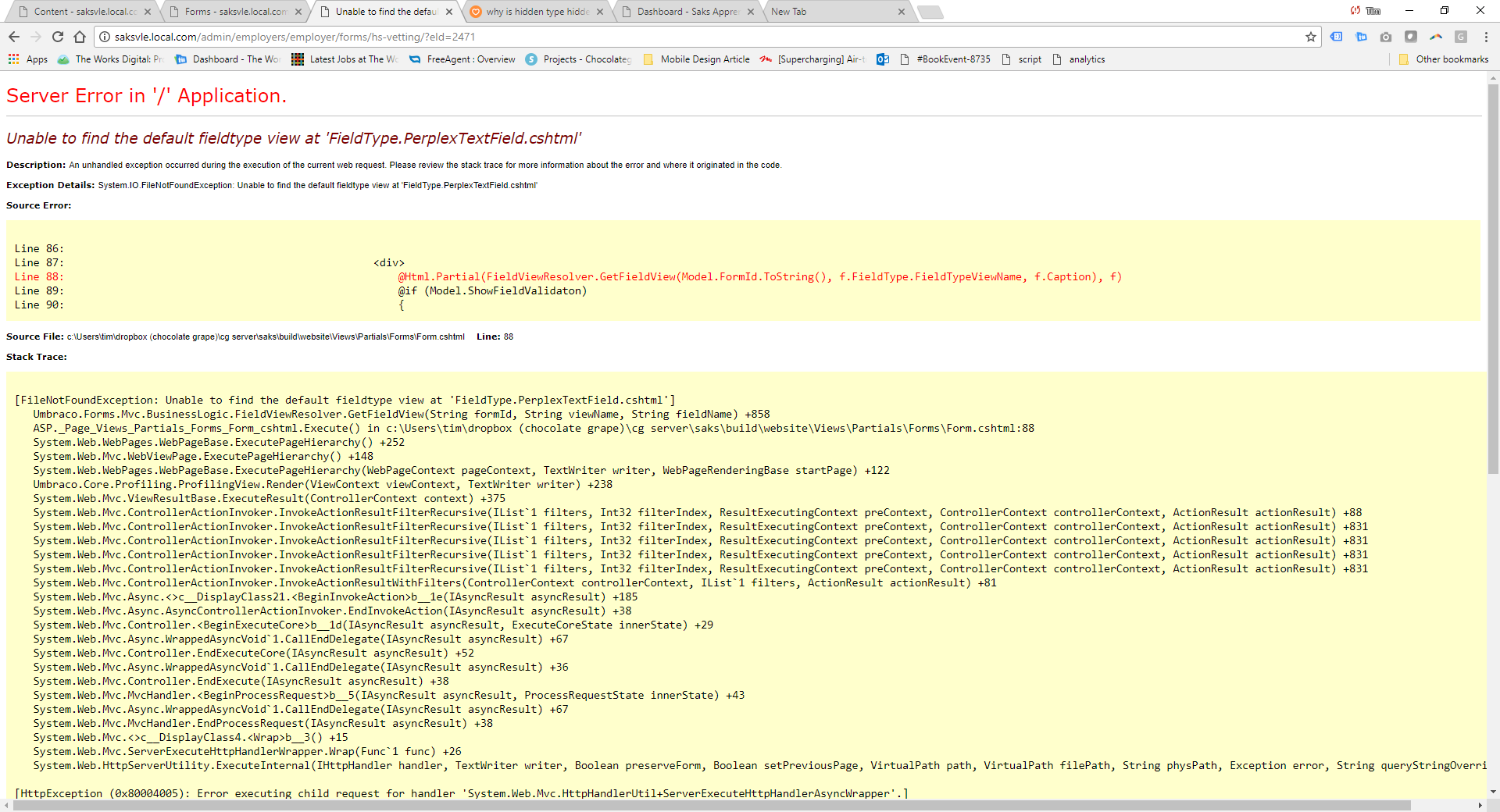Click the sync error icon beside Tim

coord(1355,11)
